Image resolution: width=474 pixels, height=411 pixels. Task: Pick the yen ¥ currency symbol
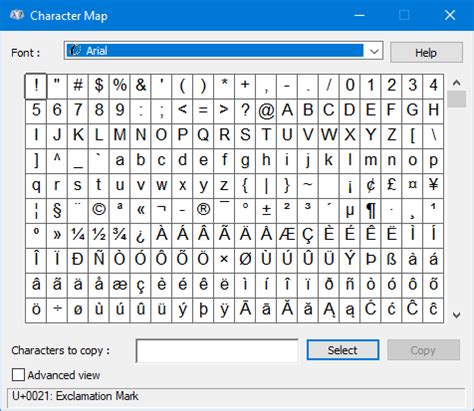(433, 185)
